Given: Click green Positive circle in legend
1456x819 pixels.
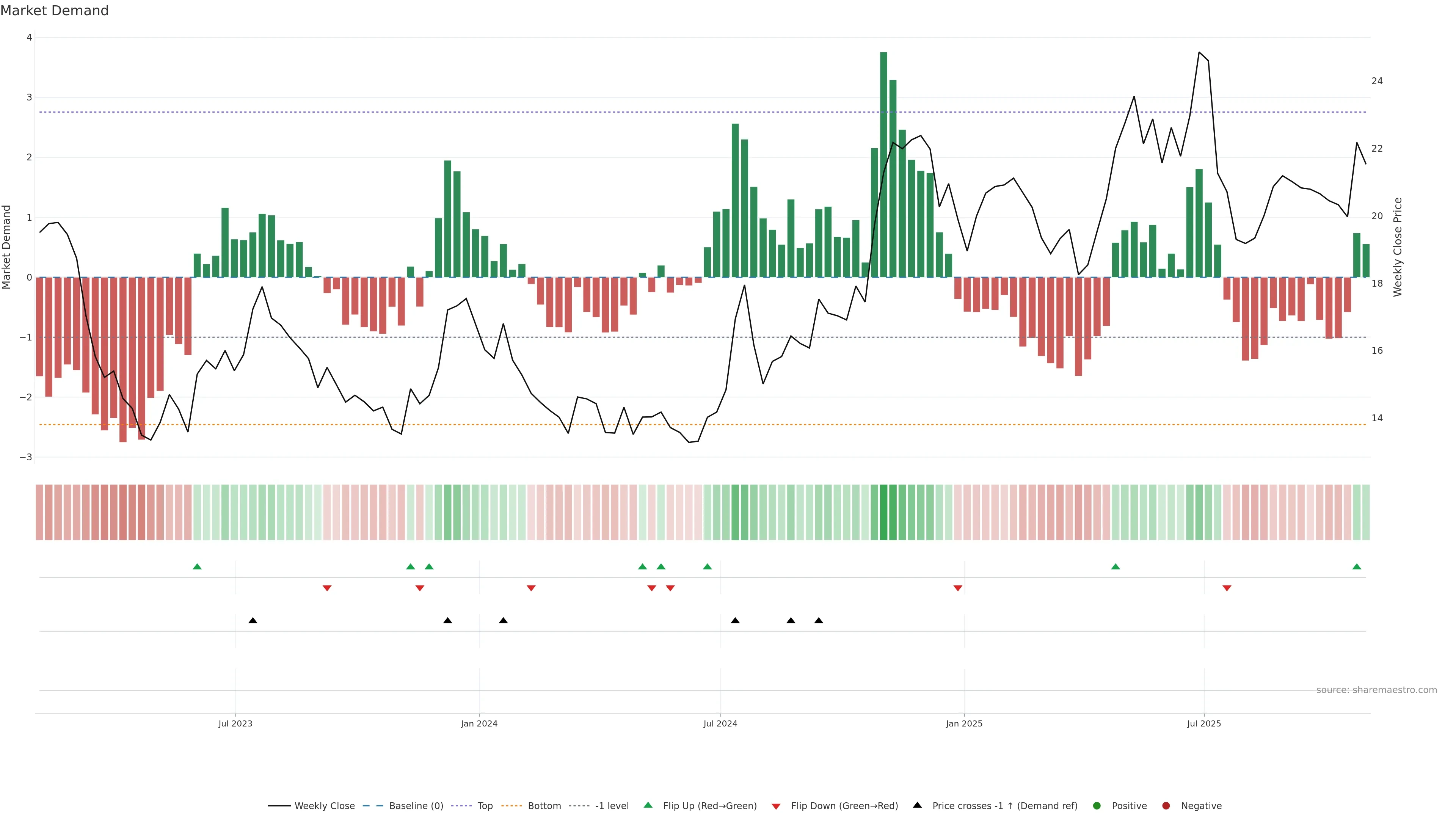Looking at the screenshot, I should [1097, 806].
